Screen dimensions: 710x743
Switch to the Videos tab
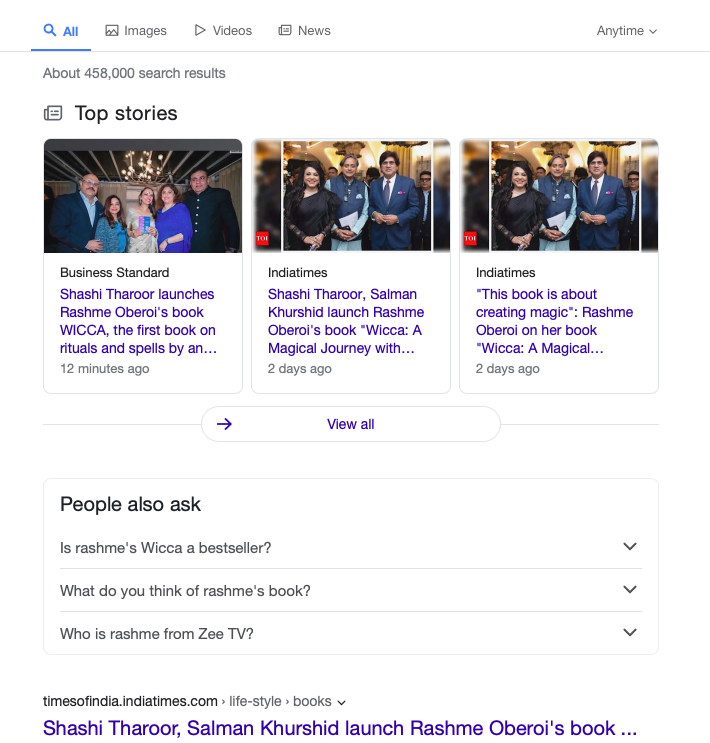tap(223, 31)
